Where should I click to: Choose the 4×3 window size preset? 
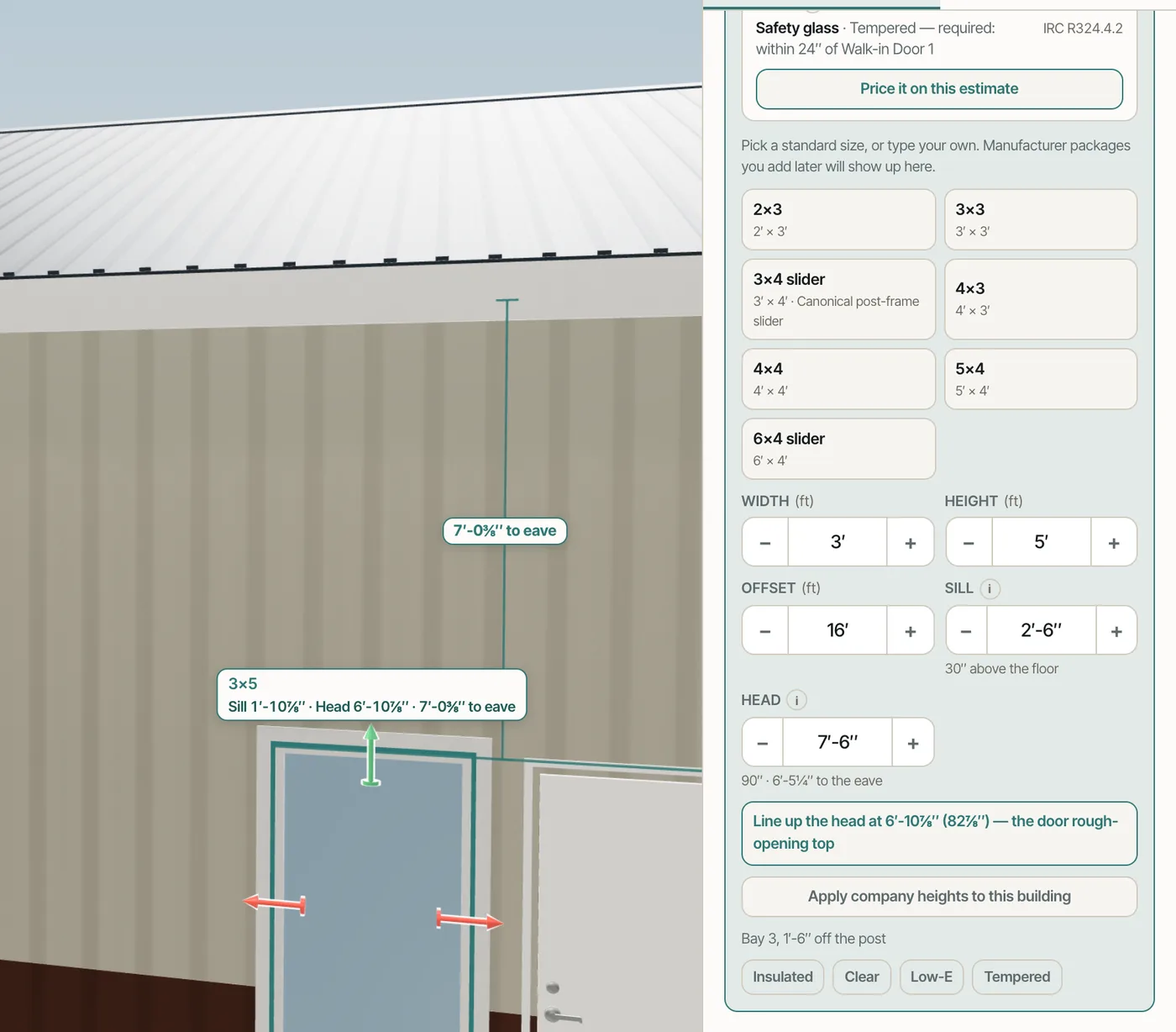click(1041, 299)
